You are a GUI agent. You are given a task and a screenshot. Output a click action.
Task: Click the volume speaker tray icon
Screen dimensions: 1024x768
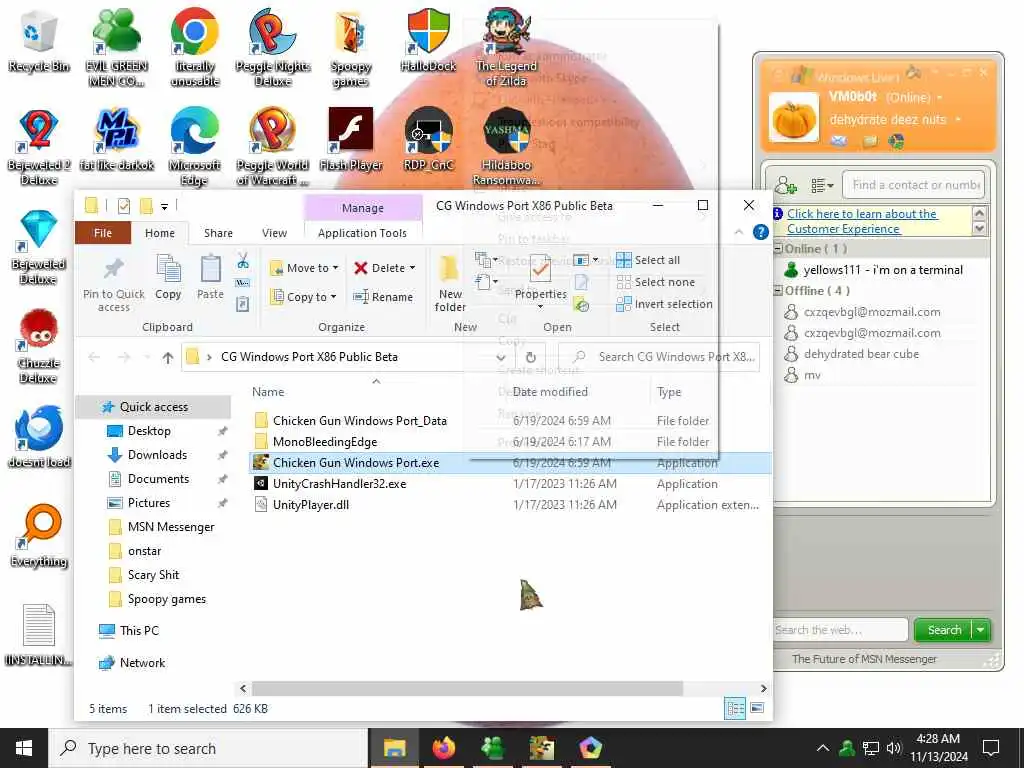coord(893,748)
